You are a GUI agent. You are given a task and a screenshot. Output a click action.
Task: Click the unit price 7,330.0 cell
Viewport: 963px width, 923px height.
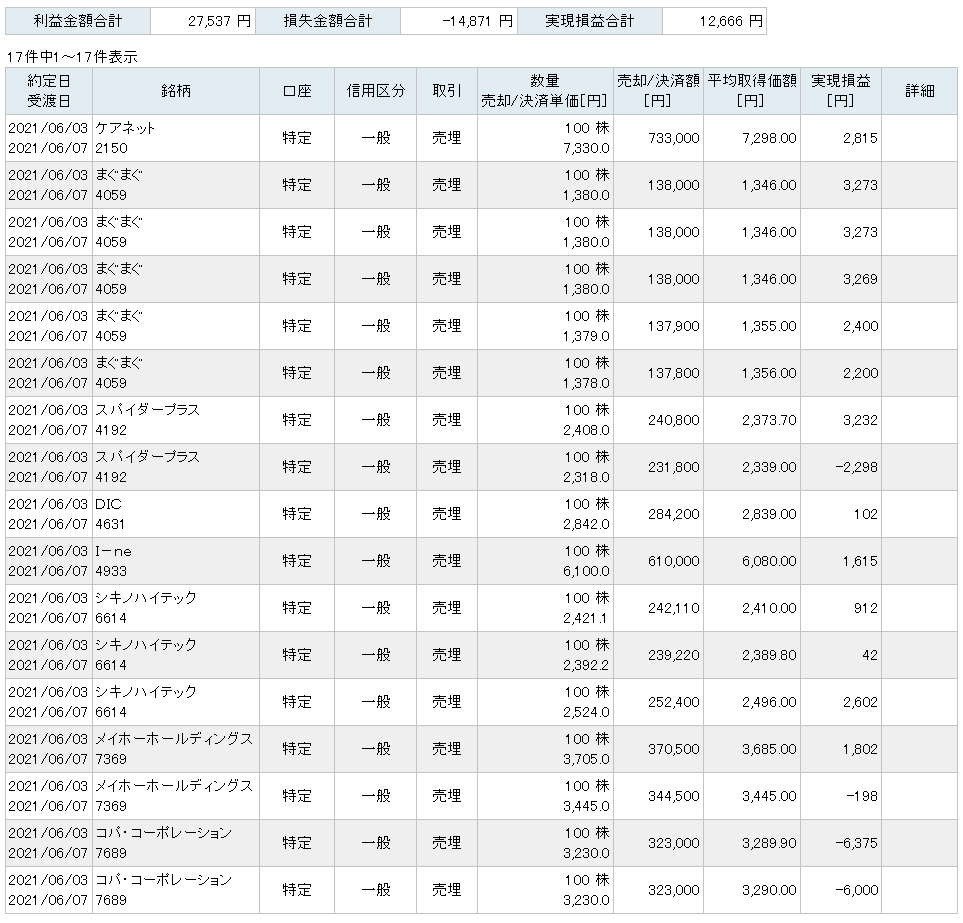pyautogui.click(x=587, y=149)
